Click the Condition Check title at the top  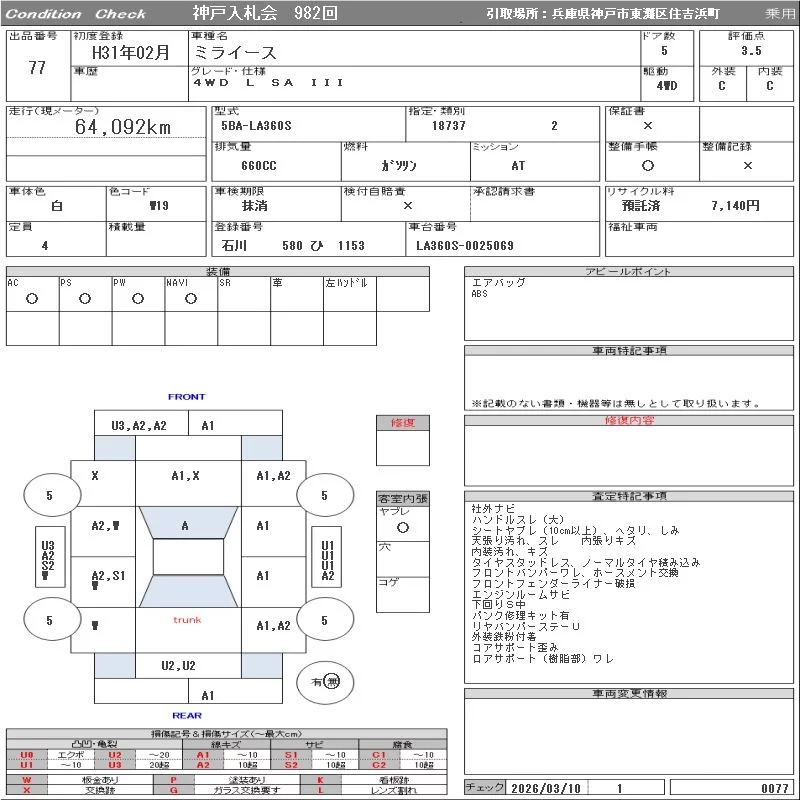tap(76, 13)
